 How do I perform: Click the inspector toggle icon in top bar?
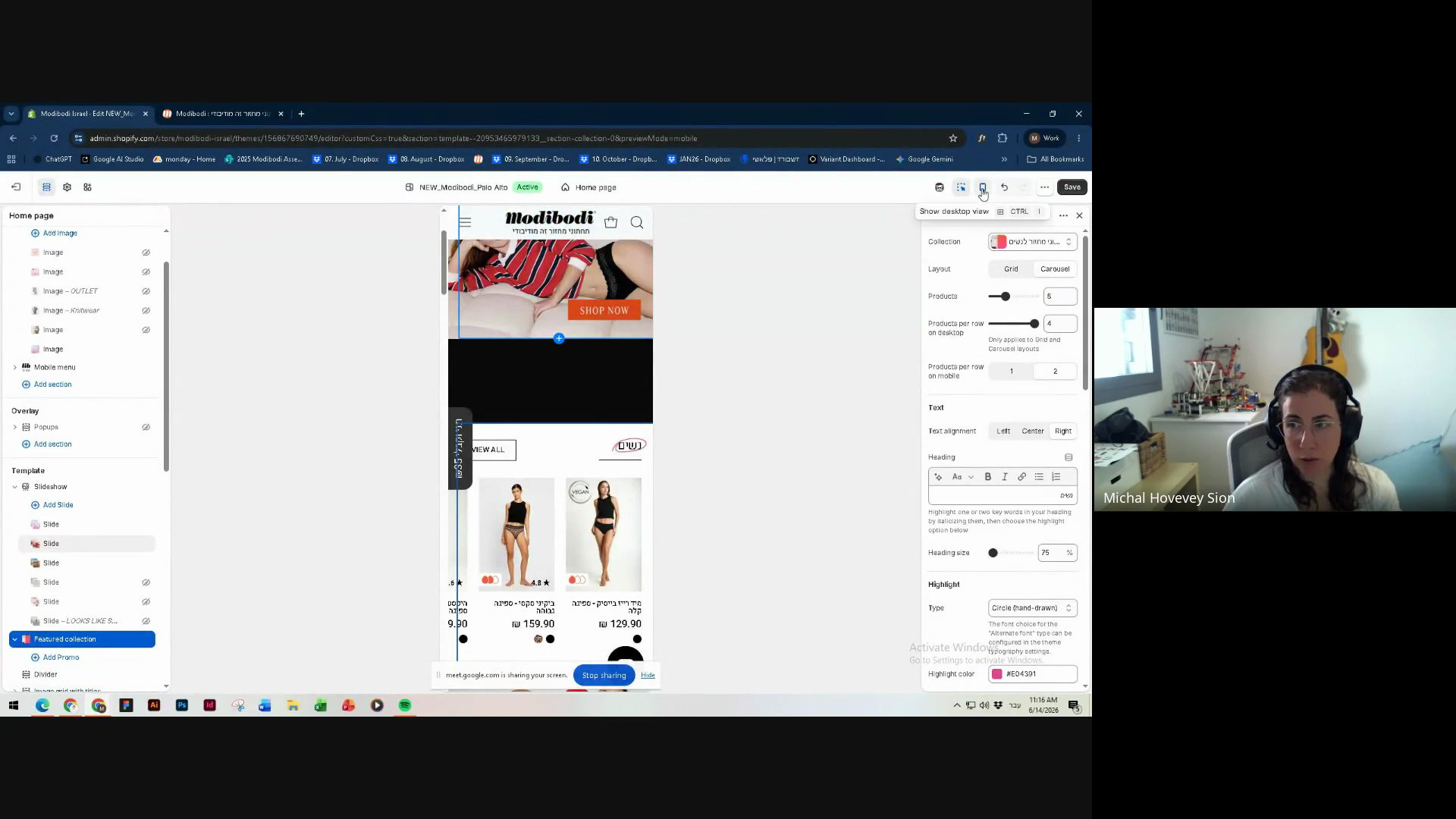961,187
